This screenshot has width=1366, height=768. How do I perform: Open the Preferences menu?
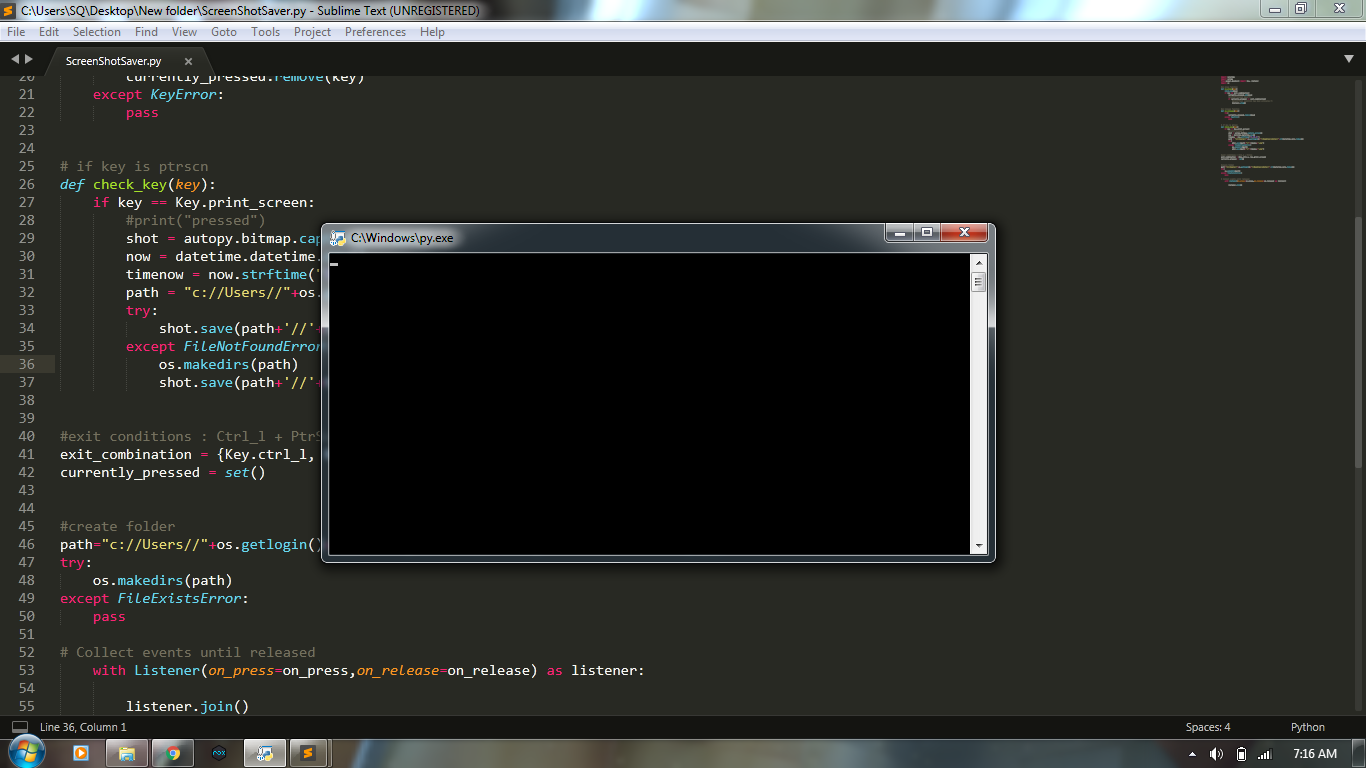[375, 31]
